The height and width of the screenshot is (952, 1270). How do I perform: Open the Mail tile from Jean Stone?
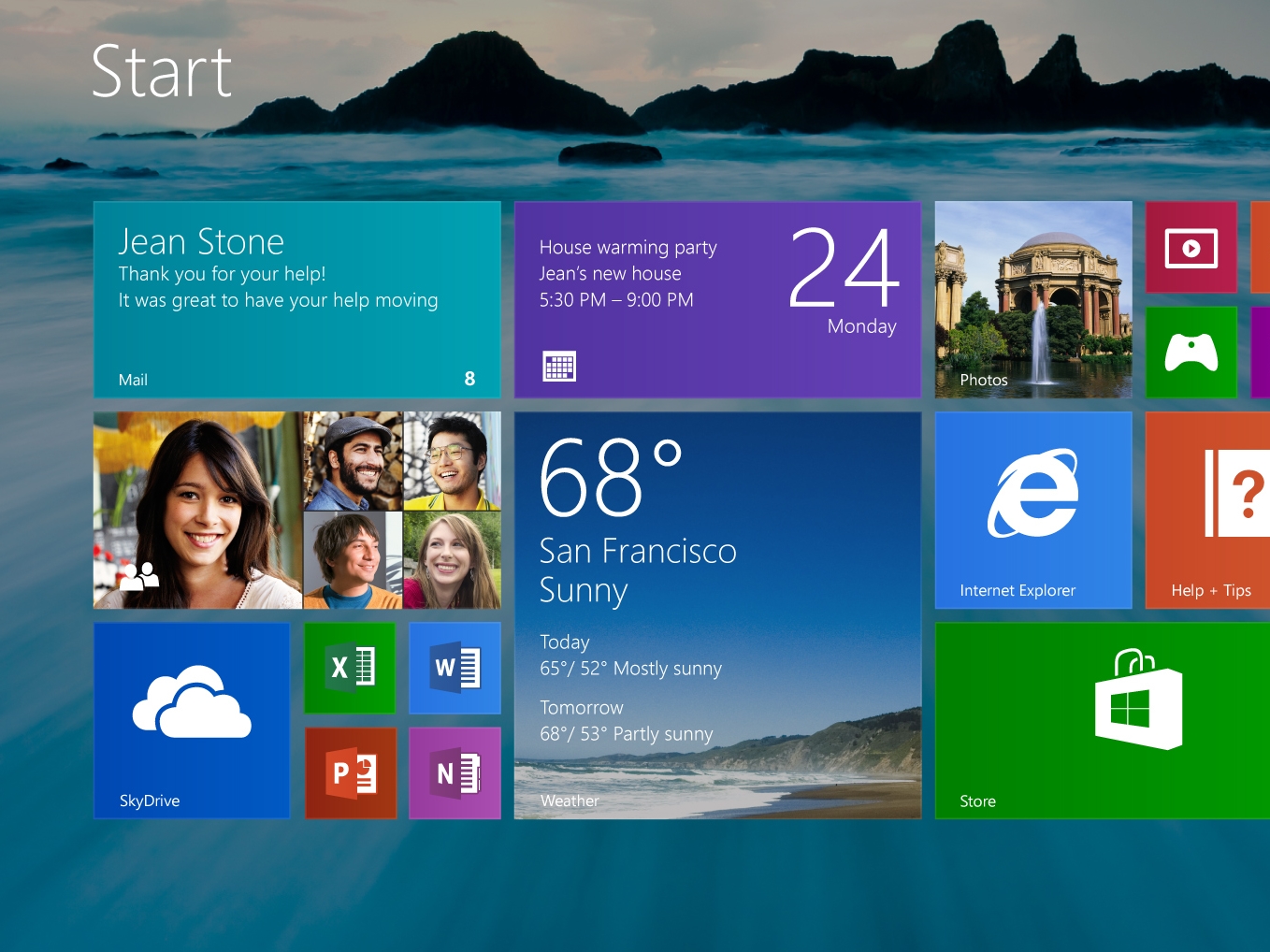296,299
